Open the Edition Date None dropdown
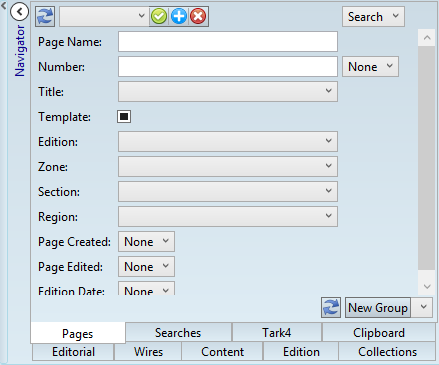 (146, 289)
